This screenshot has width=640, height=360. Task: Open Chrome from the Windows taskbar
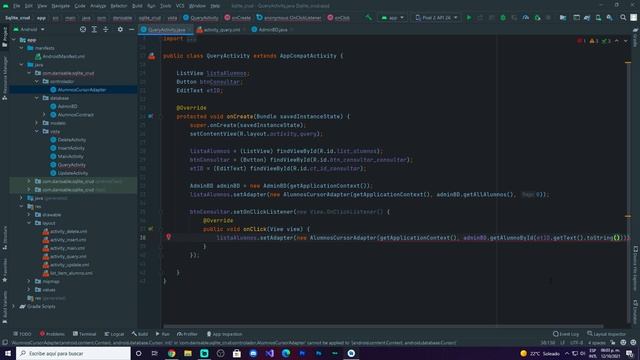(171, 353)
